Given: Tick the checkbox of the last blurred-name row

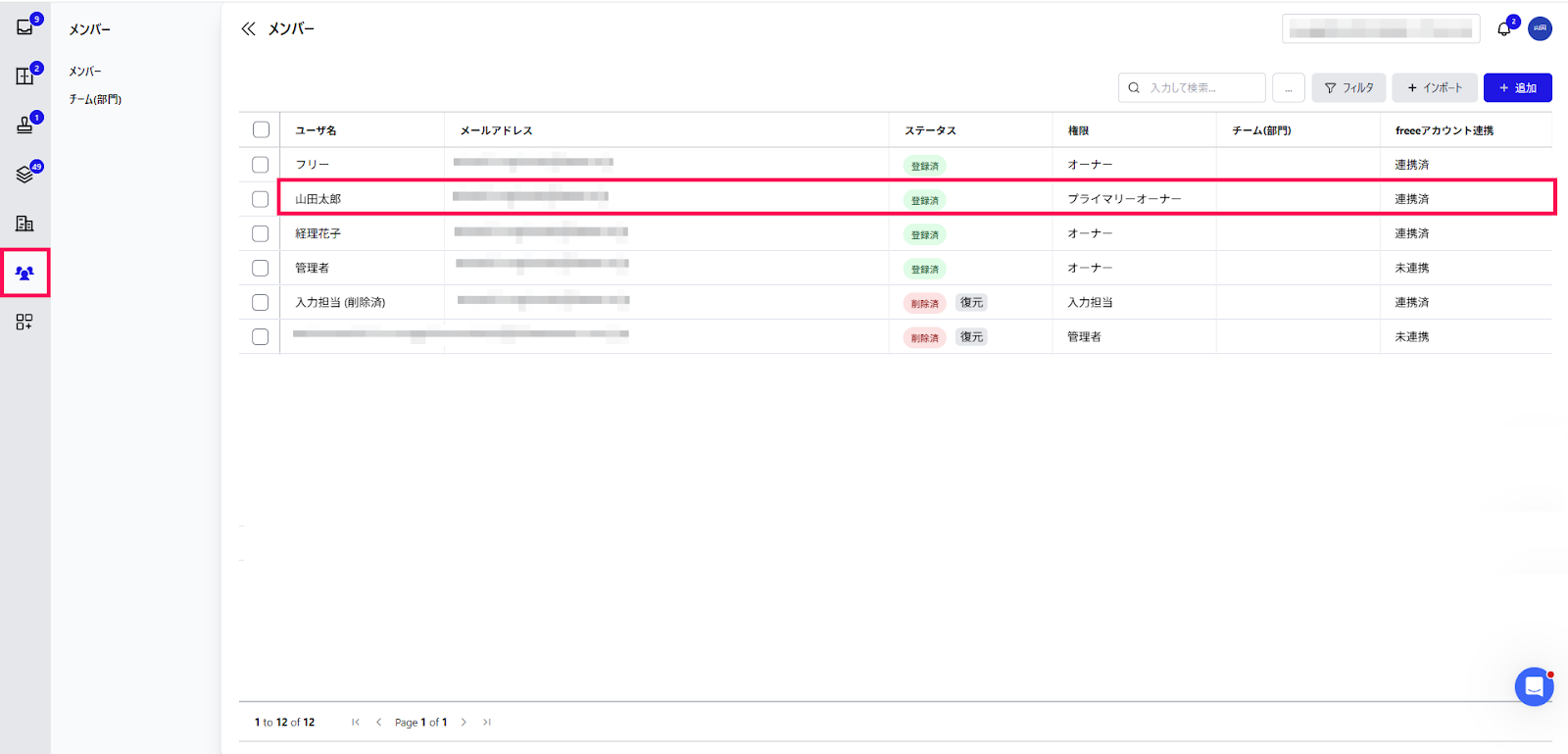Looking at the screenshot, I should tap(261, 336).
